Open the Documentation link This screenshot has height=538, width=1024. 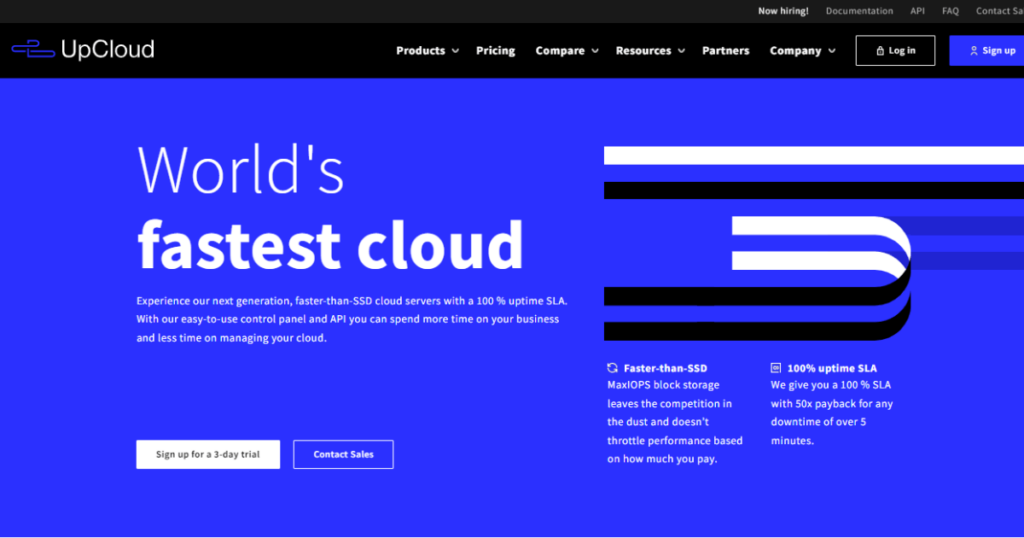[859, 11]
